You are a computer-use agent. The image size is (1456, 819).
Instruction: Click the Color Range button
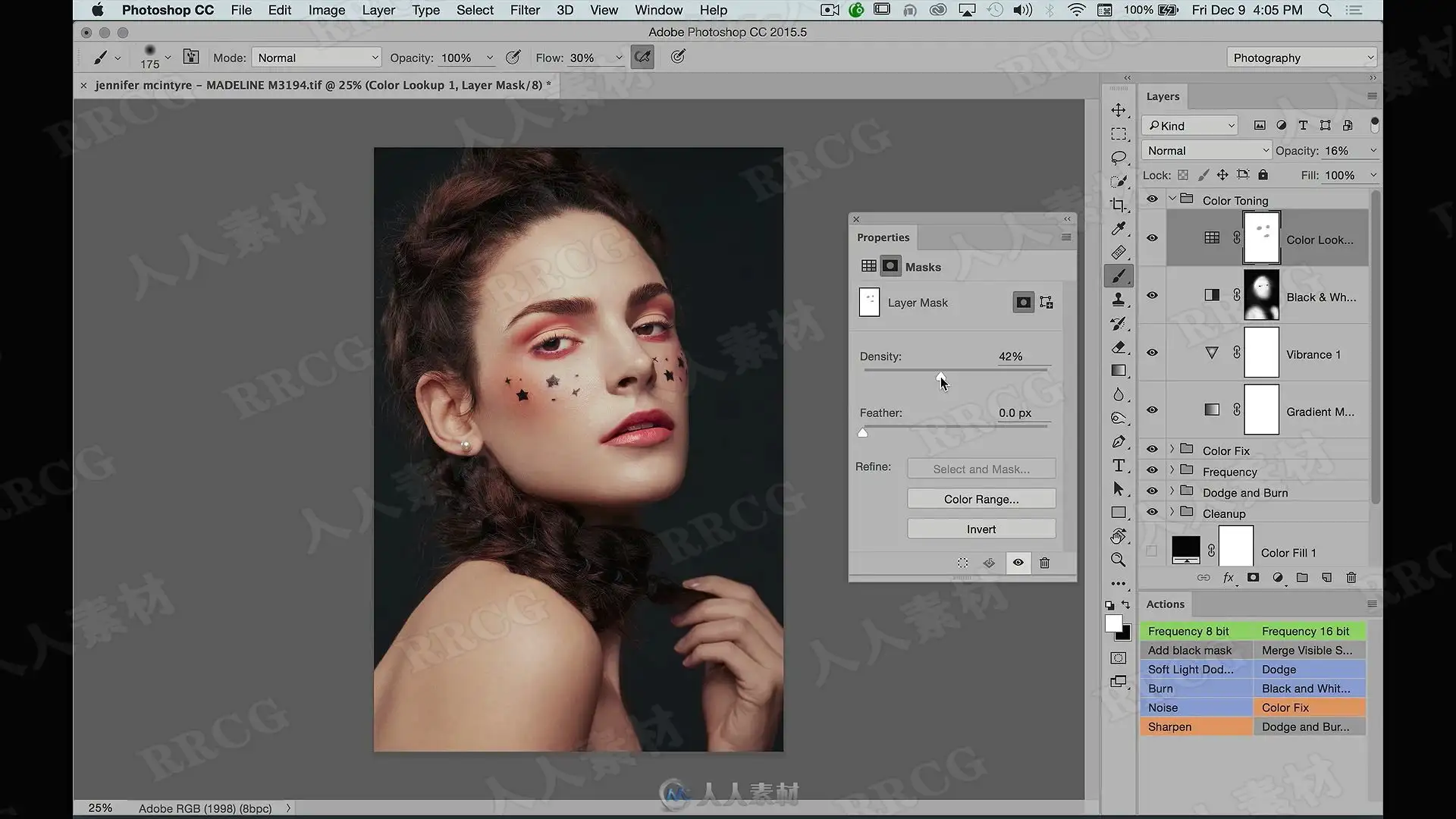981,499
